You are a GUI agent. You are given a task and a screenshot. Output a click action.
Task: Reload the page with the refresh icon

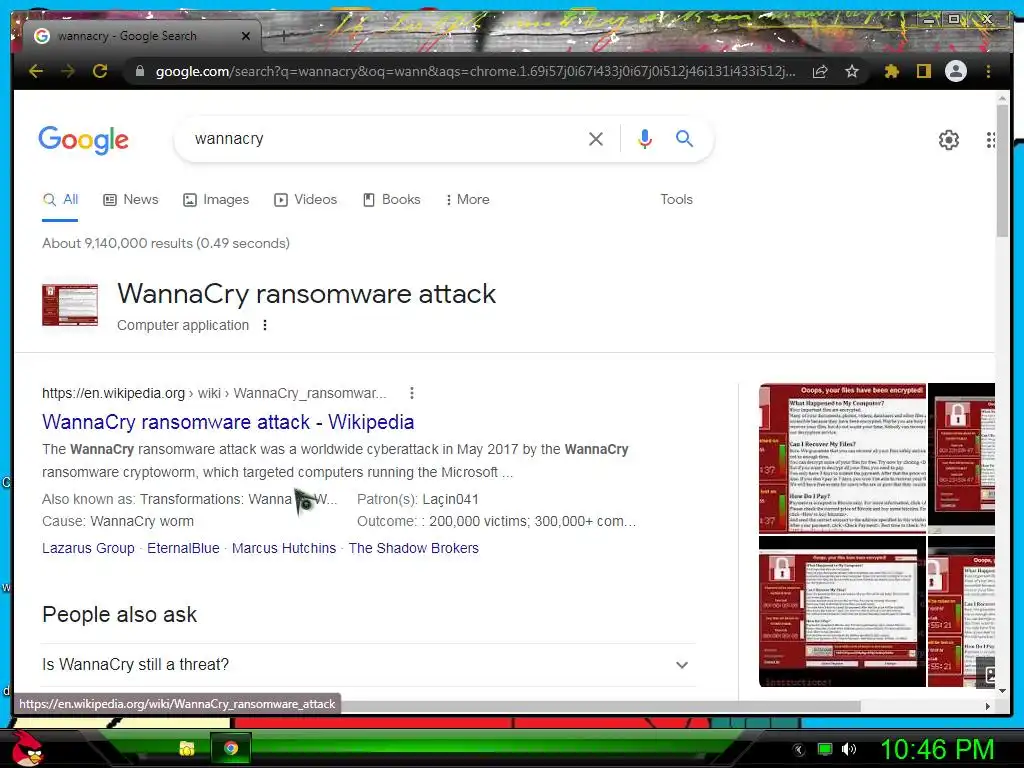[x=100, y=71]
